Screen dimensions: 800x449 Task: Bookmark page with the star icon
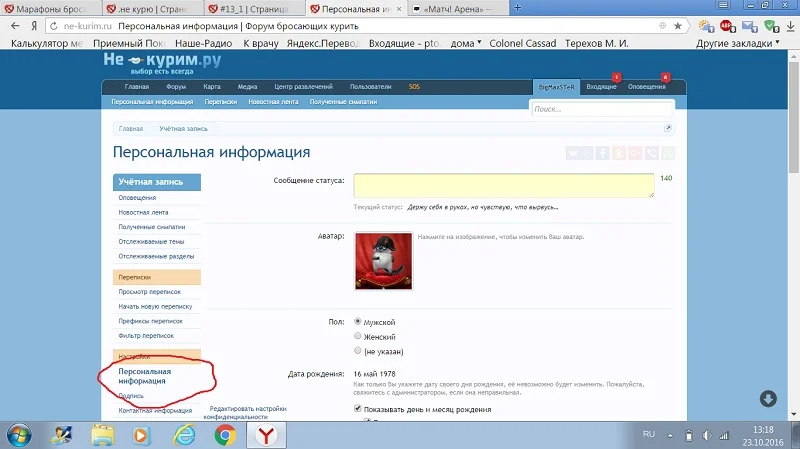678,26
